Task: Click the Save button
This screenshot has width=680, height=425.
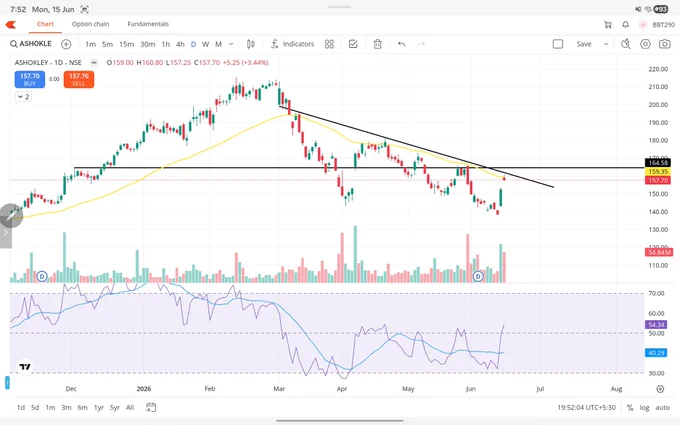Action: (584, 44)
